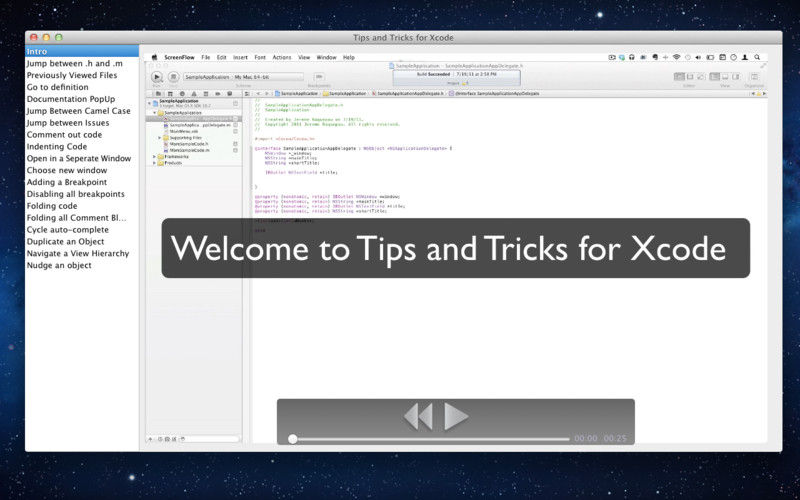Open the File menu in the video
800x500 pixels.
(206, 58)
